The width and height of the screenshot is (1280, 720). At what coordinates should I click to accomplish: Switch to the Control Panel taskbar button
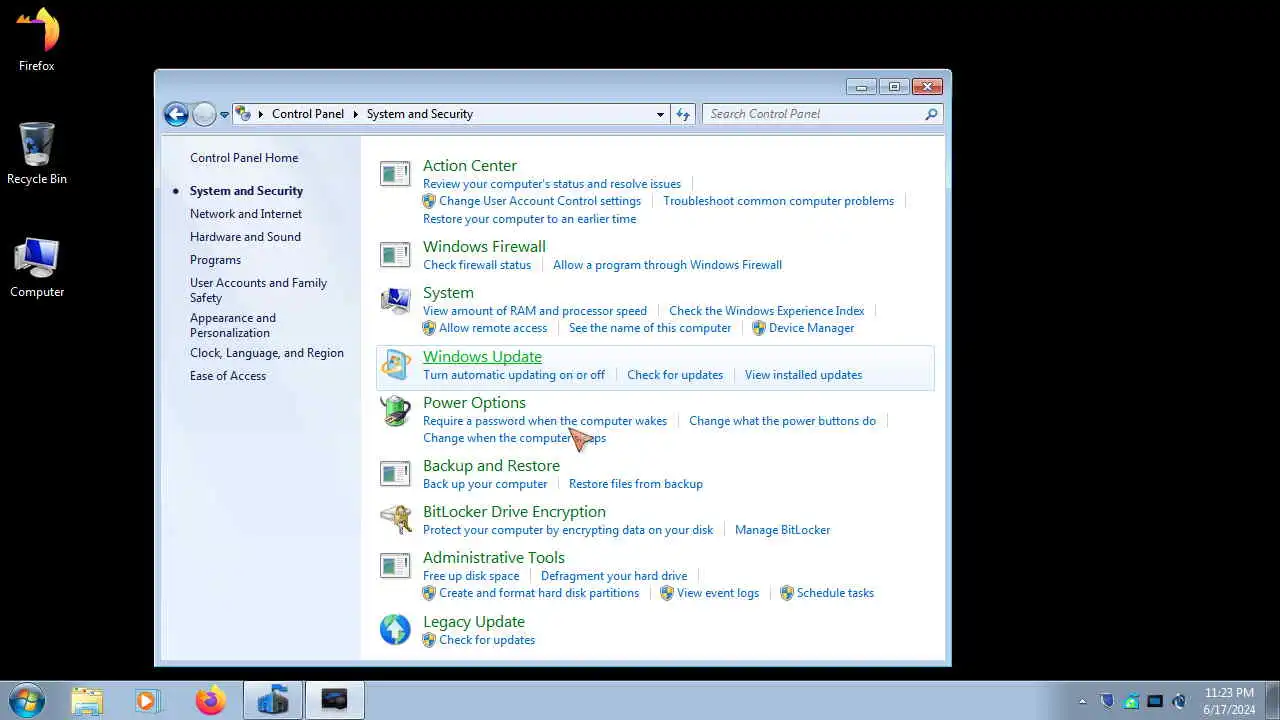pyautogui.click(x=272, y=701)
